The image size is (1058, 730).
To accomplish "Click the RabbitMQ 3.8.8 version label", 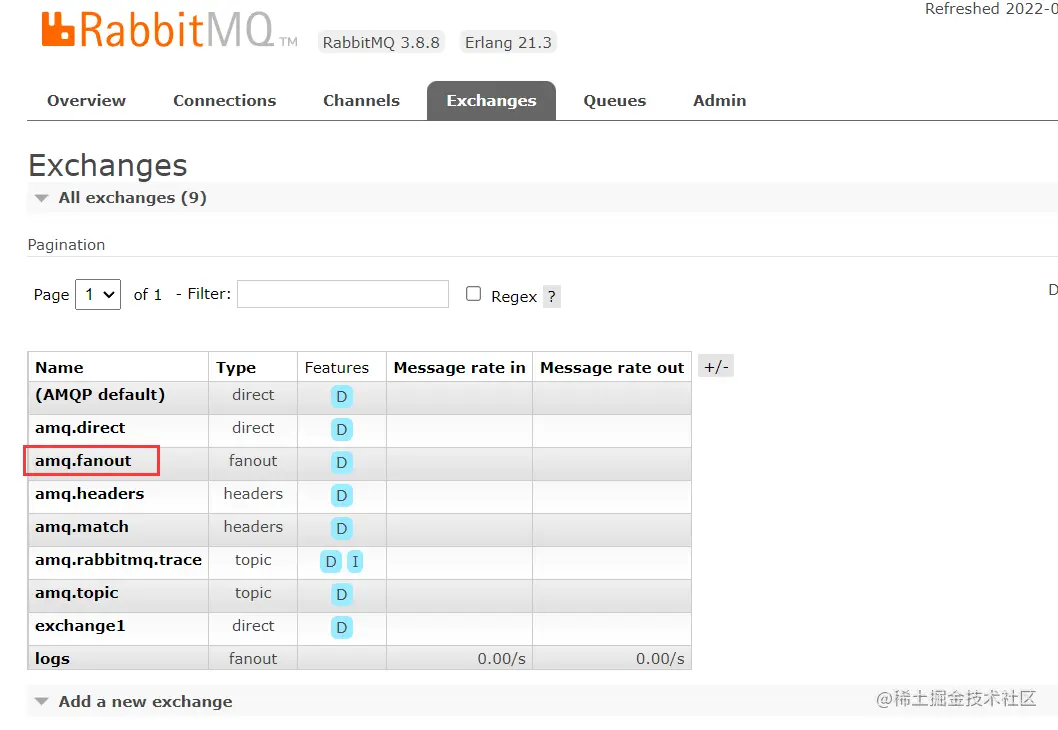I will [381, 43].
